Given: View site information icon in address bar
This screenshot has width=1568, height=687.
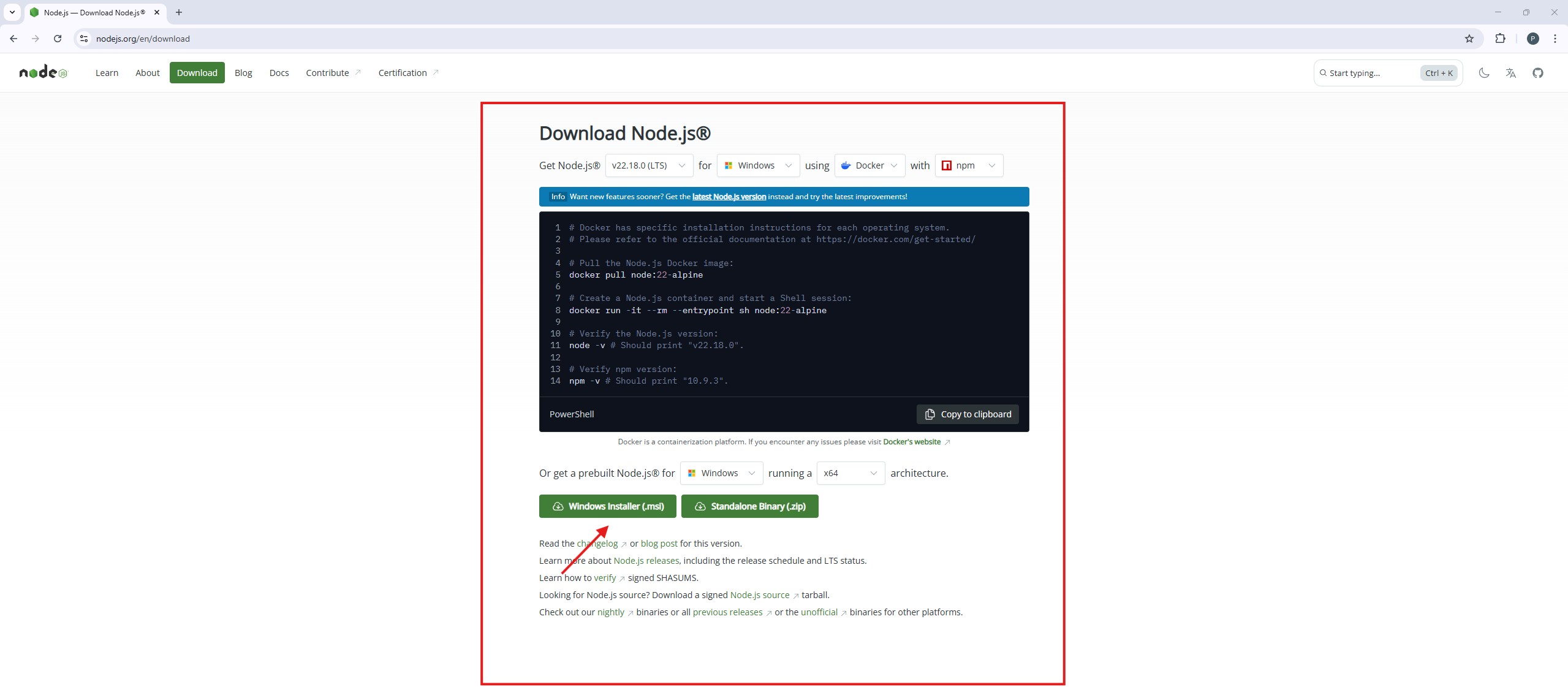Looking at the screenshot, I should pos(84,39).
